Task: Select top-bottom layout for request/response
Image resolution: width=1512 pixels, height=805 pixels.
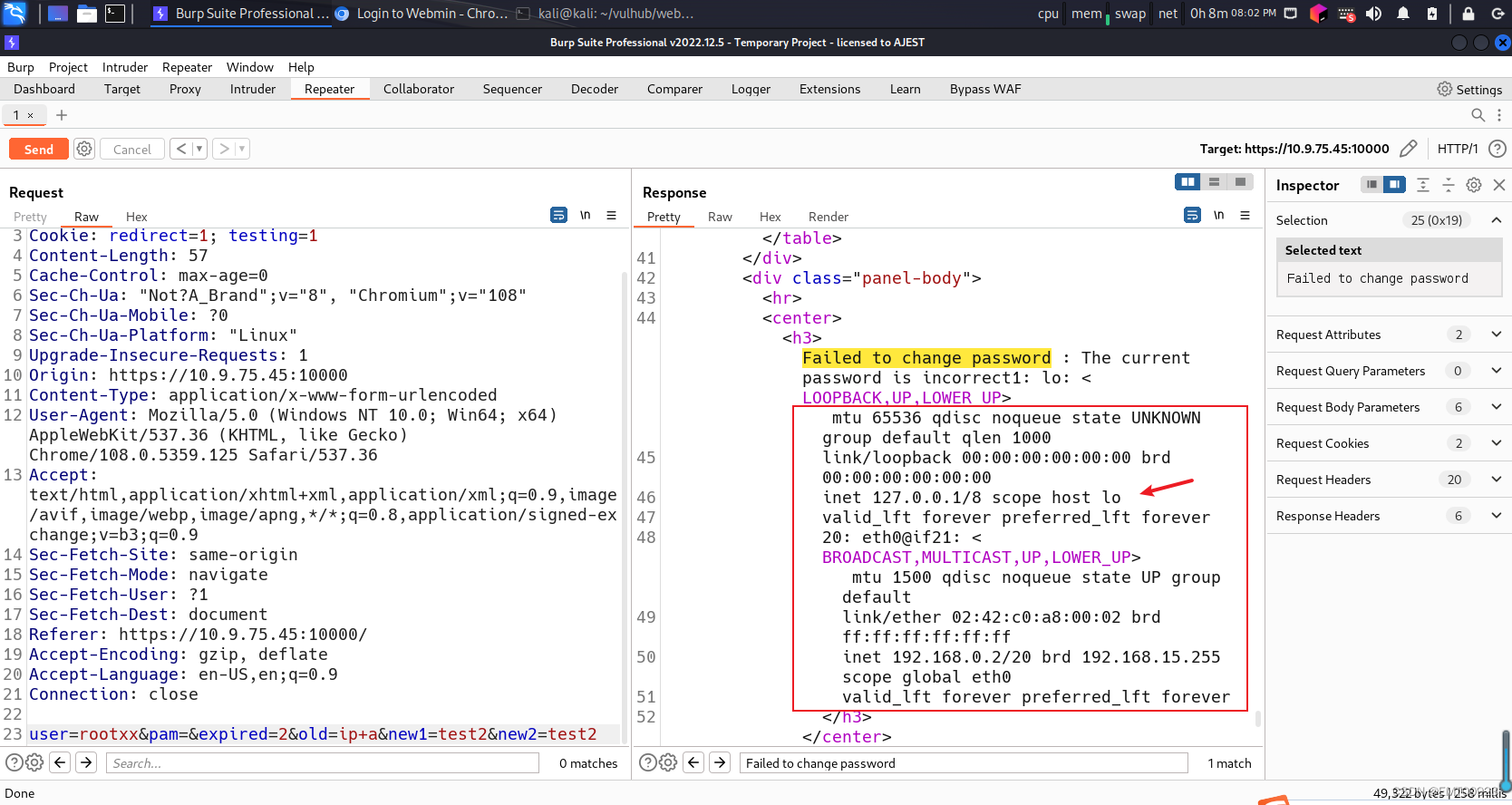Action: coord(1214,182)
